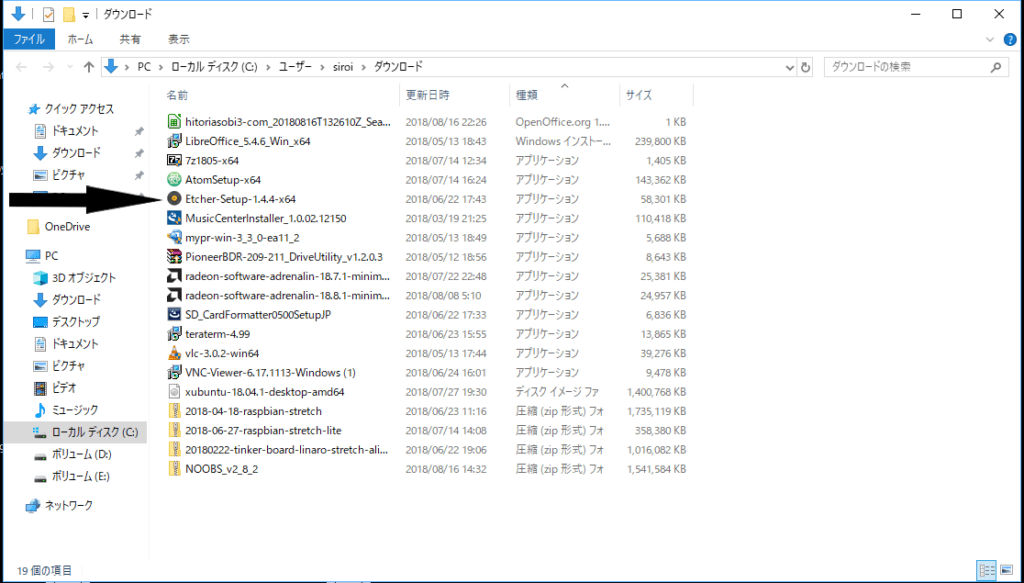Click the ダウンロードの検索 search box
The image size is (1024, 583).
tap(905, 67)
